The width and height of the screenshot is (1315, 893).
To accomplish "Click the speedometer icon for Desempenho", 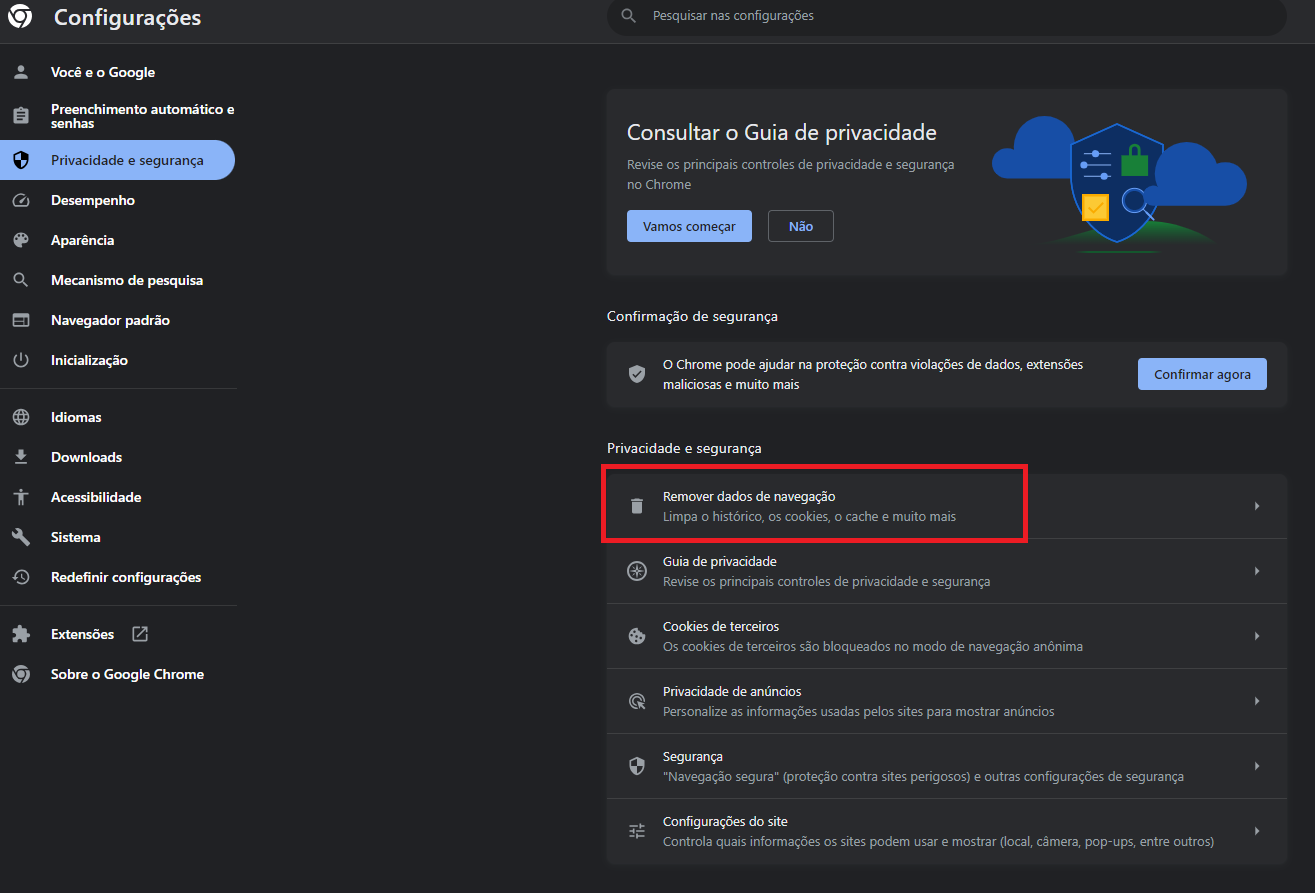I will 20,200.
